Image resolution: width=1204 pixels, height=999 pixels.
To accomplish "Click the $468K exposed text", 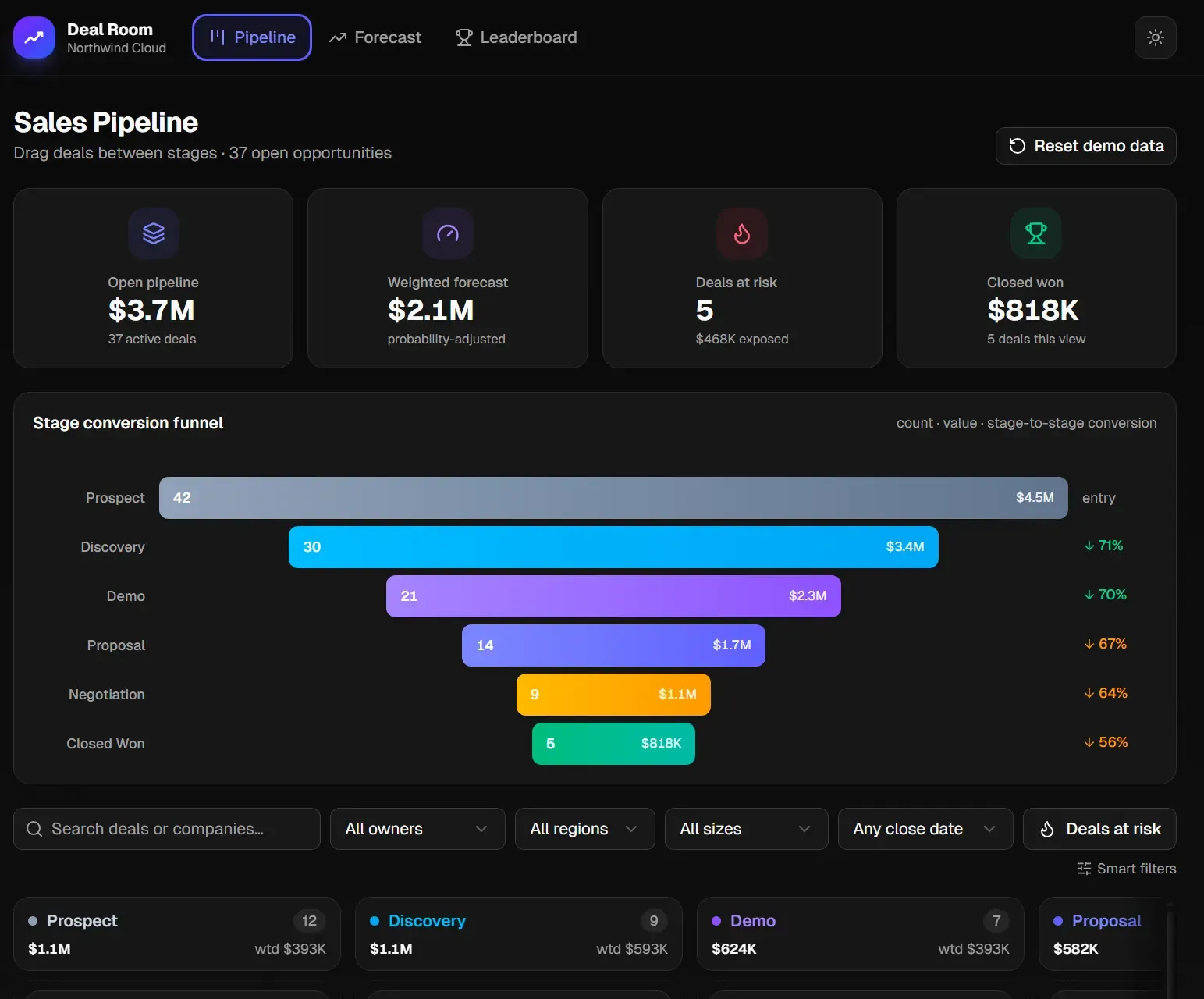I will pyautogui.click(x=742, y=339).
